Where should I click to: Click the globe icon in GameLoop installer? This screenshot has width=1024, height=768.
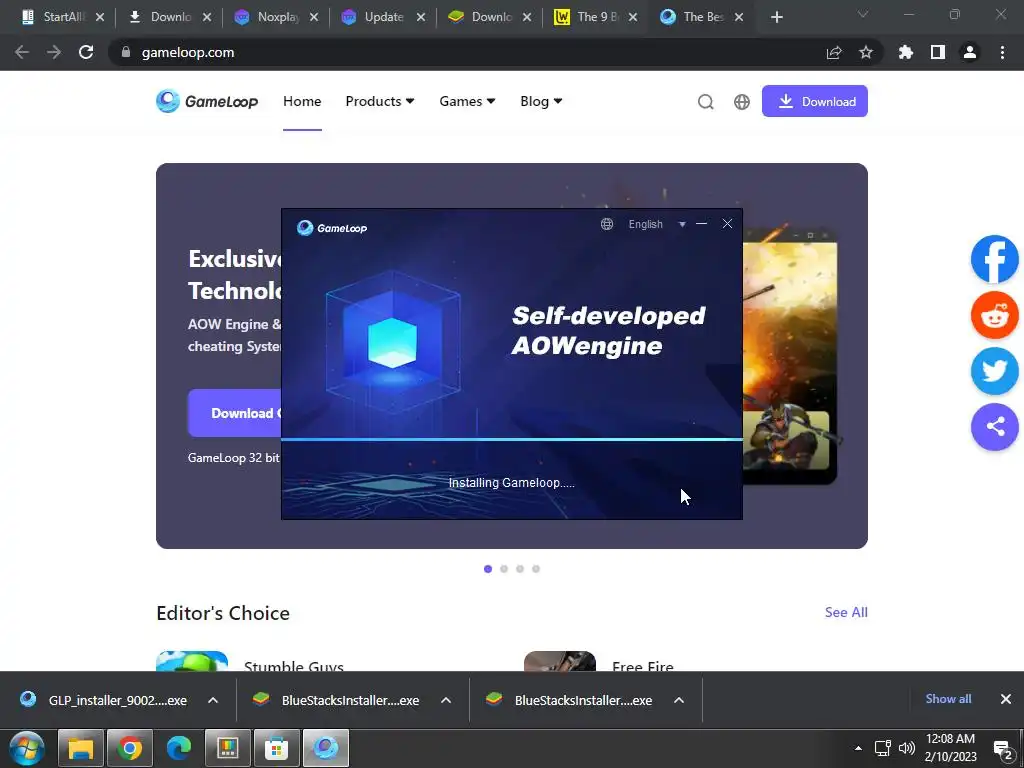(607, 224)
